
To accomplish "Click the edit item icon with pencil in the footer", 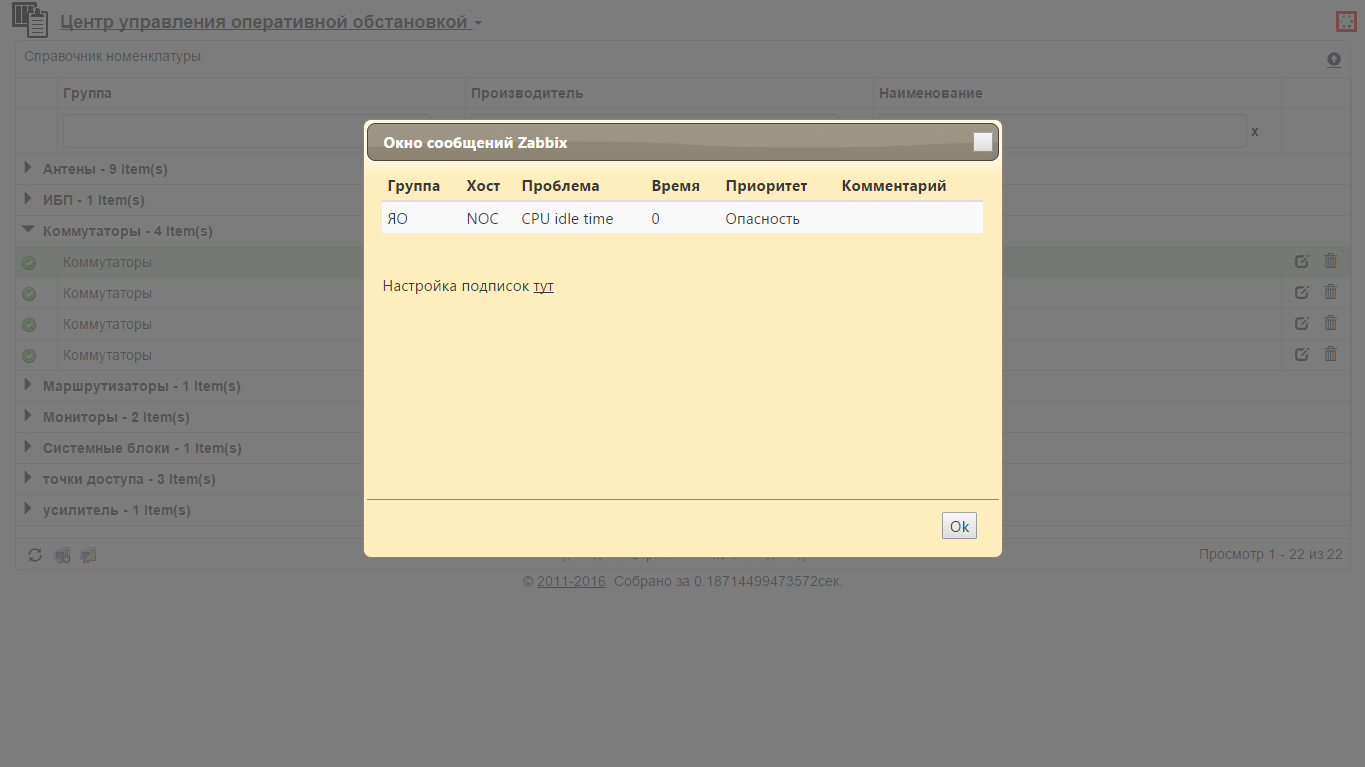I will (88, 555).
